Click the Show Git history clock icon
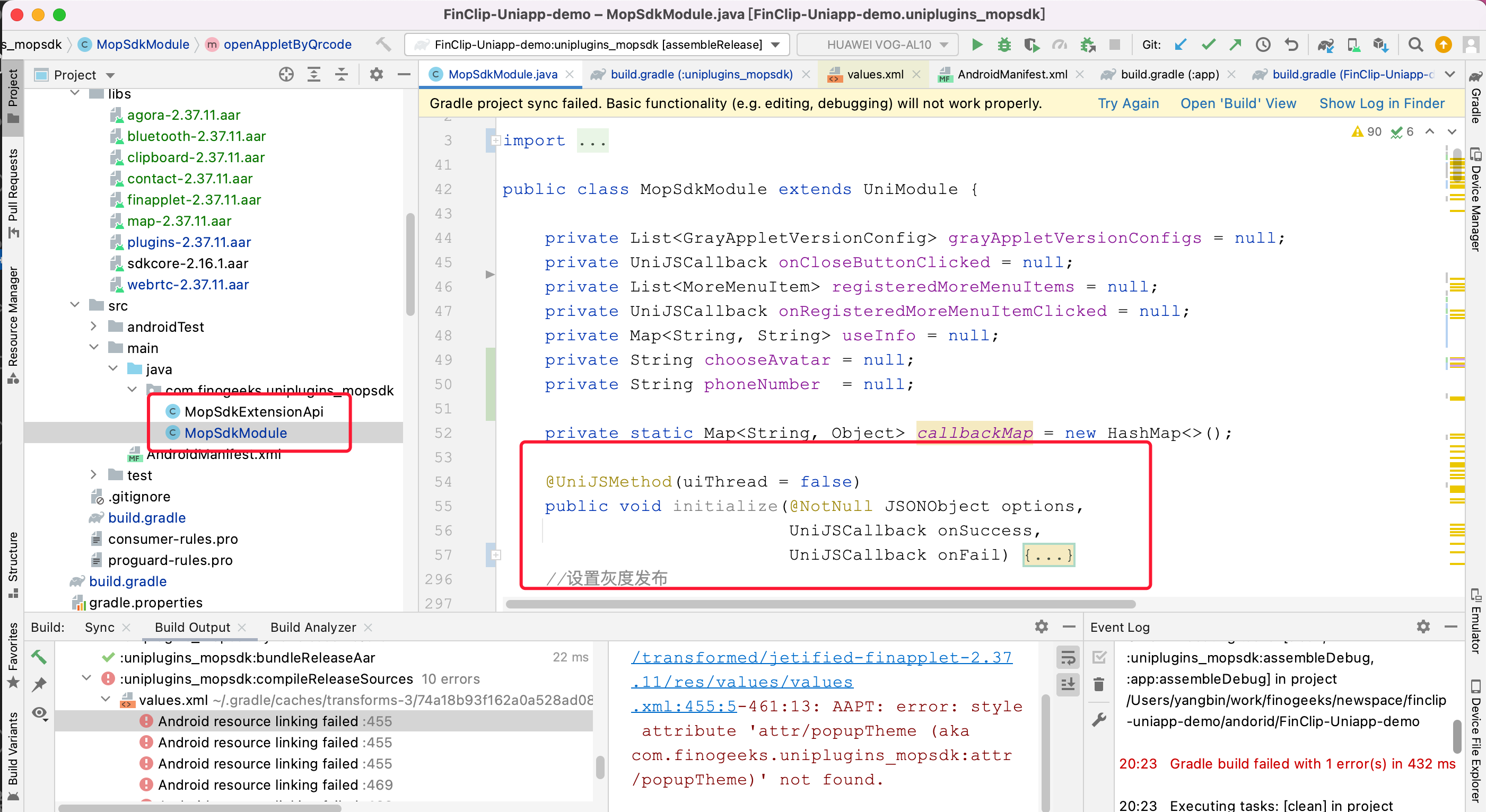Viewport: 1486px width, 812px height. [x=1263, y=45]
